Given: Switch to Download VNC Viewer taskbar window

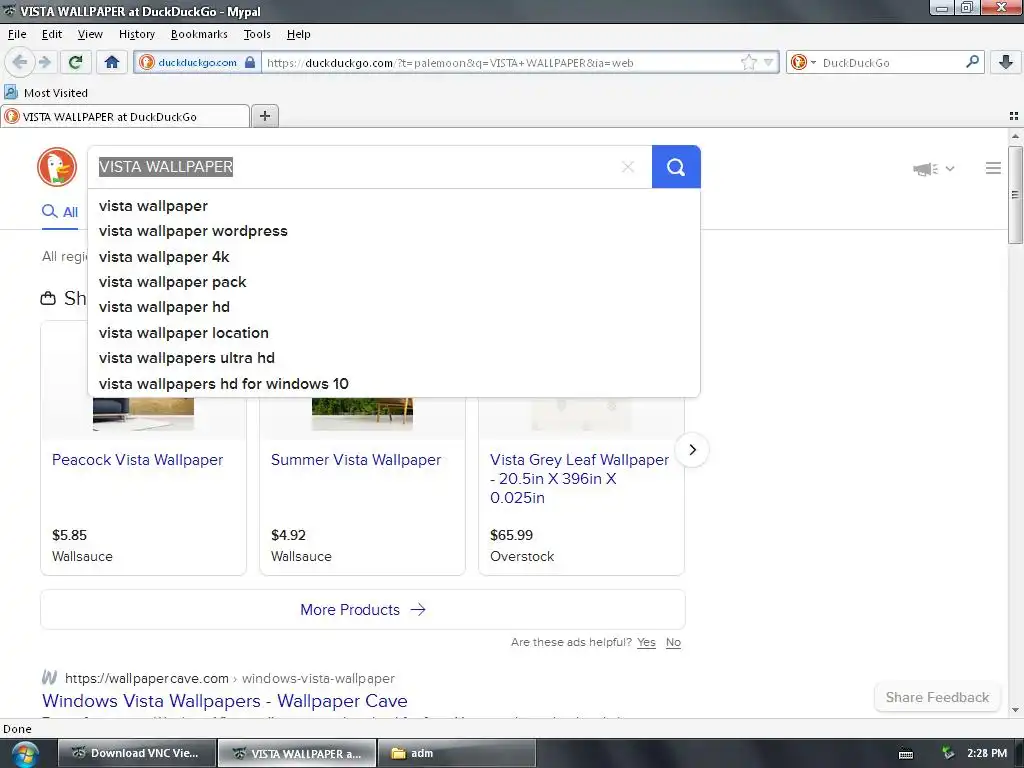Looking at the screenshot, I should pos(136,753).
